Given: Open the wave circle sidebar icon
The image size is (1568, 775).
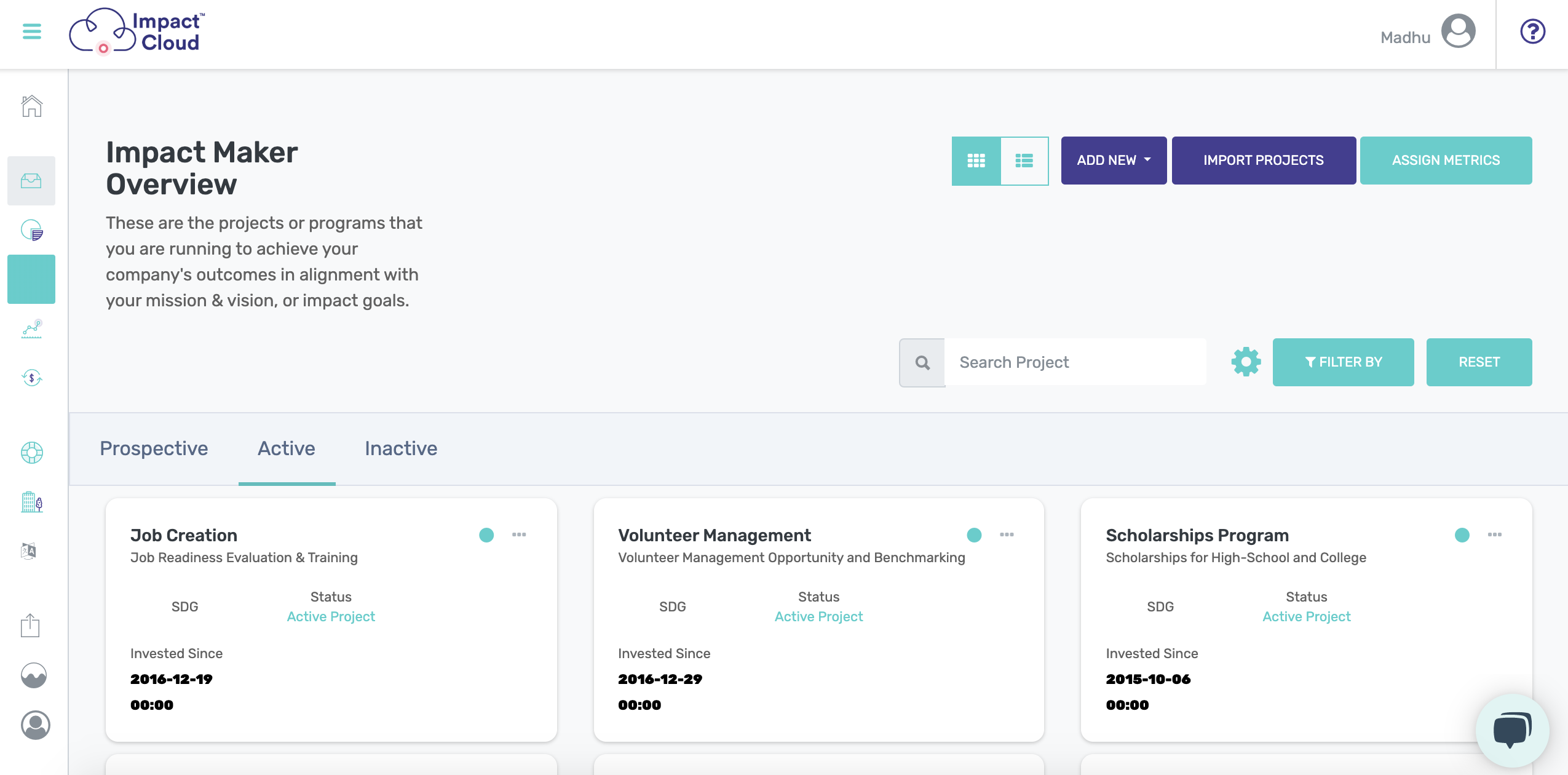Looking at the screenshot, I should pos(34,675).
